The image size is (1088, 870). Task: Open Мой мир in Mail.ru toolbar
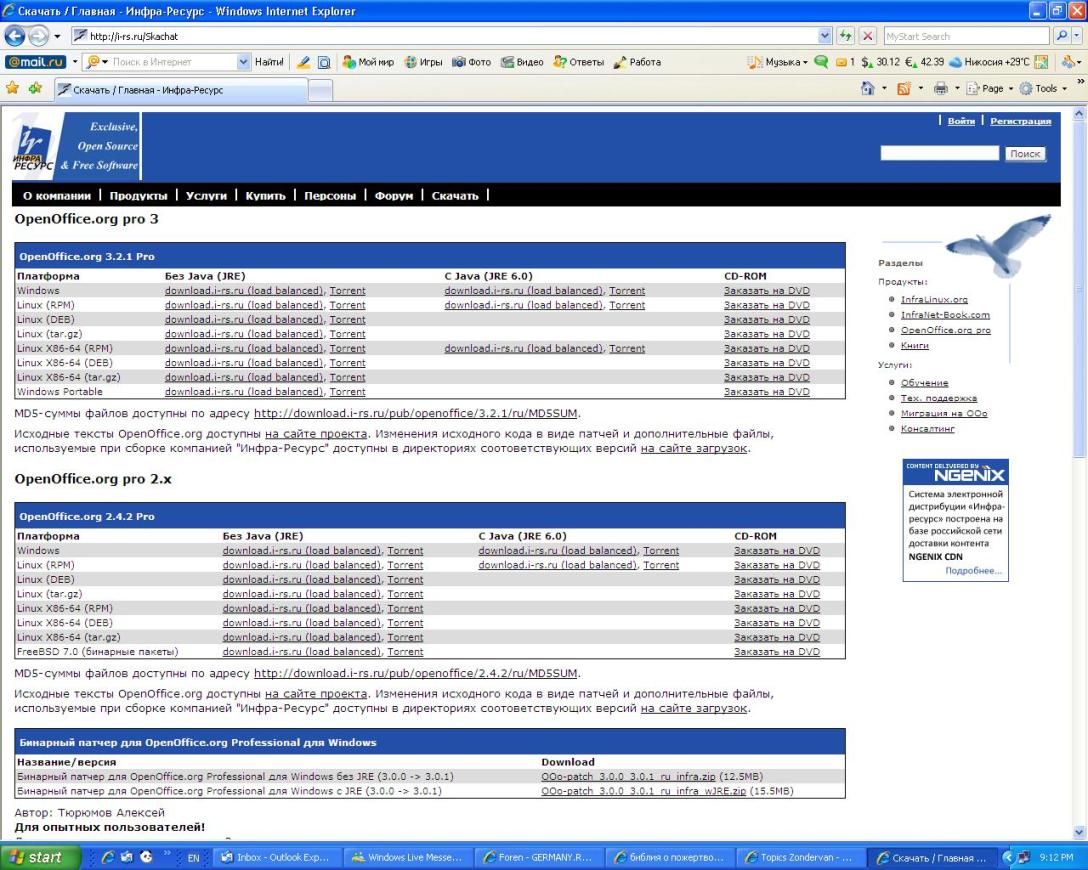pyautogui.click(x=368, y=62)
